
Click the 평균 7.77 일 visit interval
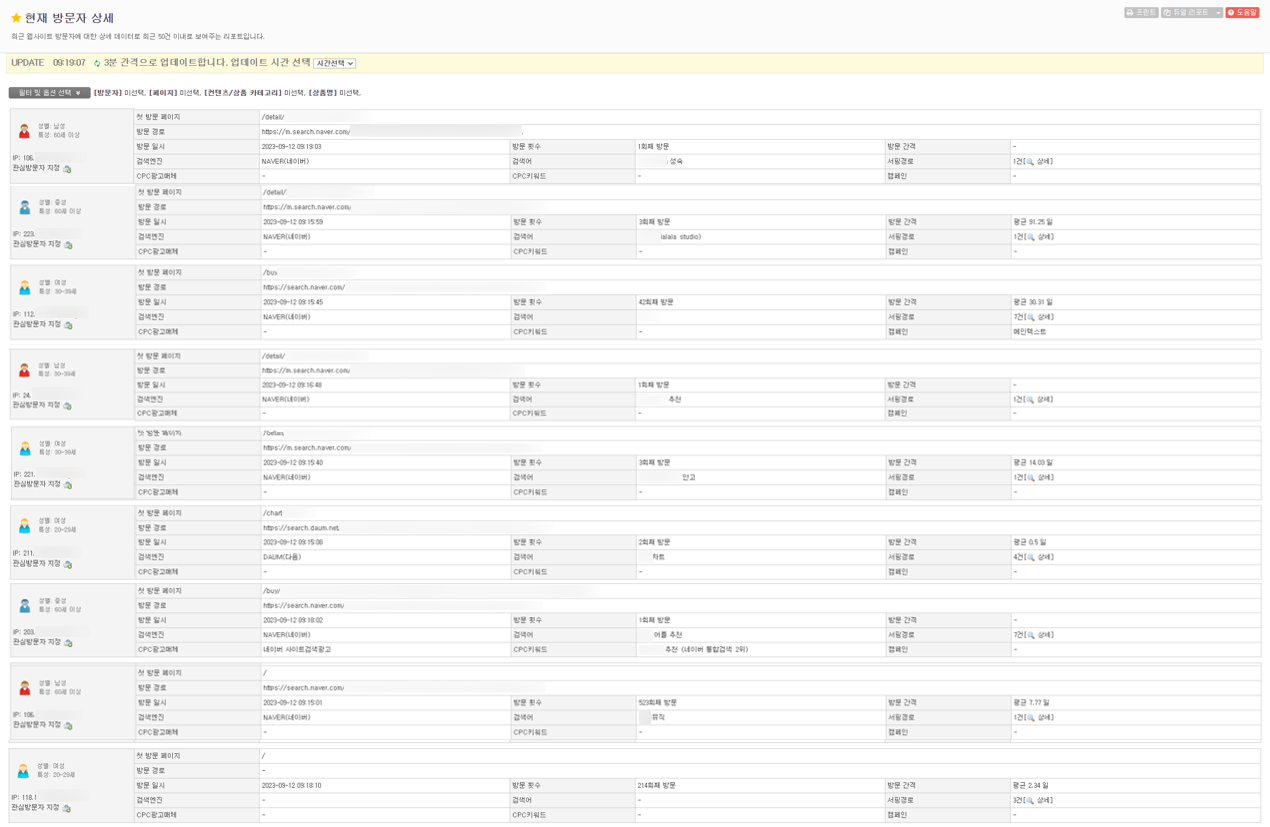pyautogui.click(x=1031, y=703)
